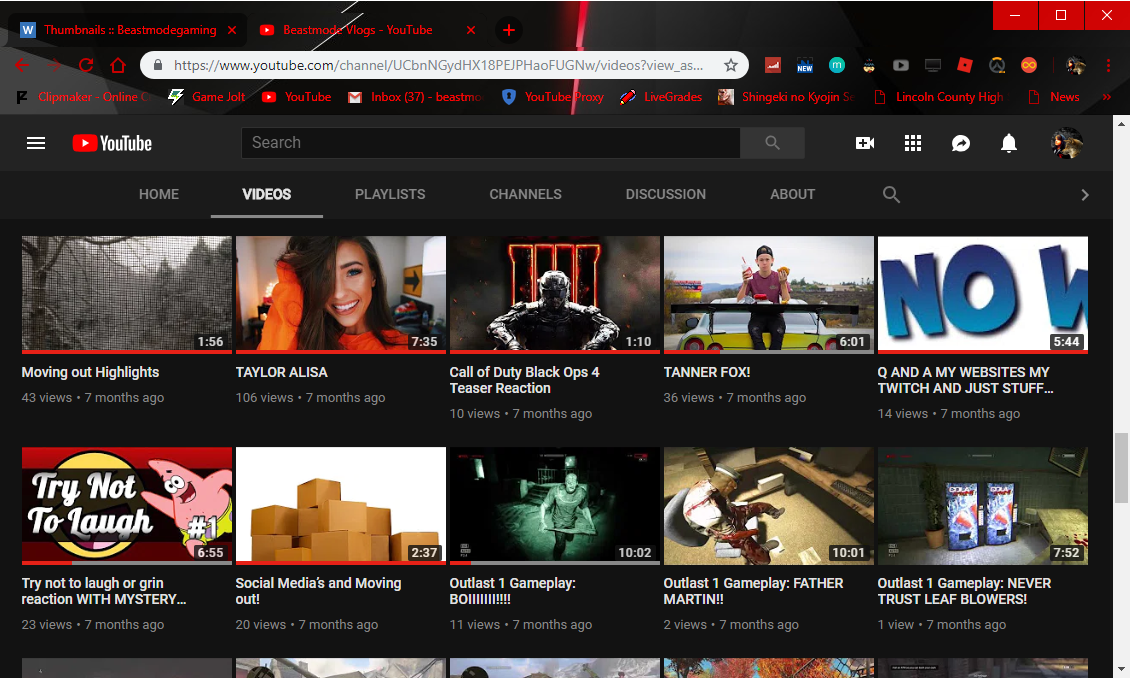The width and height of the screenshot is (1130, 678).
Task: Close the Thumbnails :: Beastmodegaming tab
Action: pyautogui.click(x=232, y=30)
